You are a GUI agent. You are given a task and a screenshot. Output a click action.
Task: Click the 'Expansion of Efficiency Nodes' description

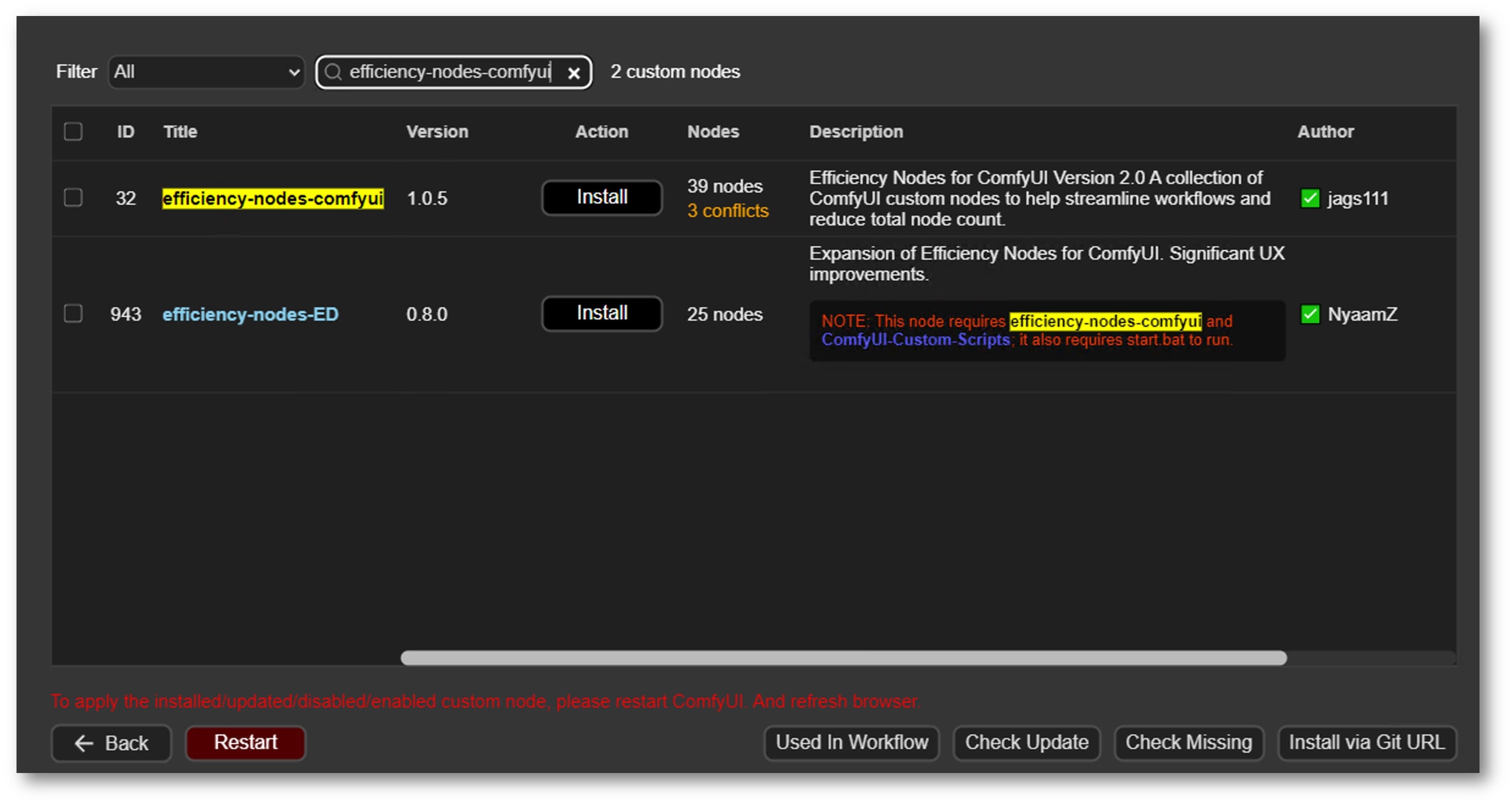[x=1047, y=264]
